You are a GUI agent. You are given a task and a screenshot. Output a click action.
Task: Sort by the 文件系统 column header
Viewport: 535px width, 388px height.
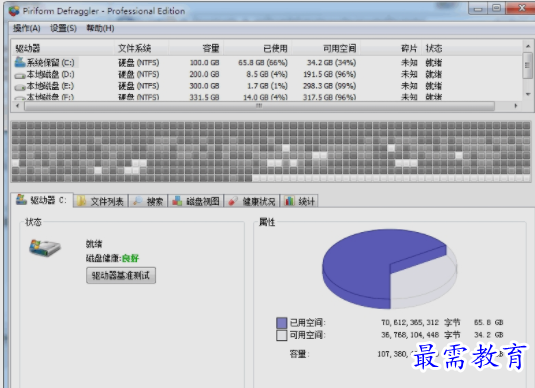tap(141, 48)
